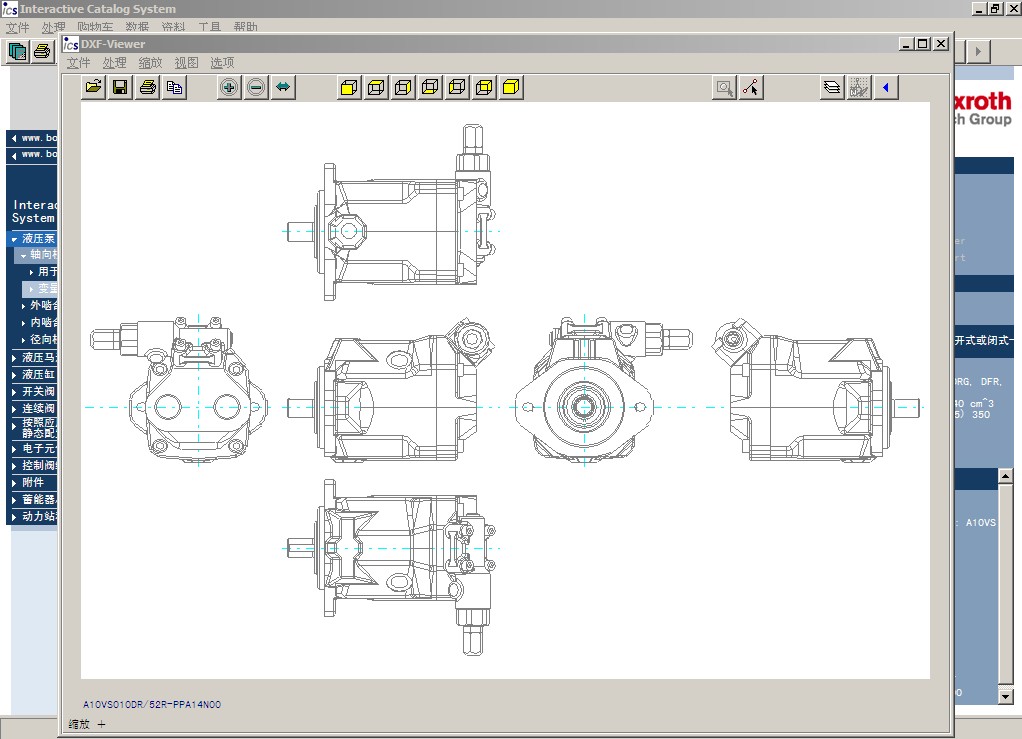
Task: Select the fourth view cube icon
Action: (430, 87)
